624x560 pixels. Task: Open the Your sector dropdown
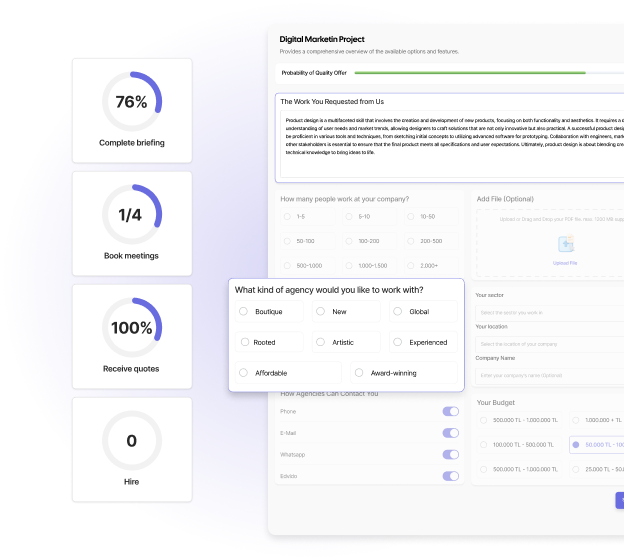tap(550, 312)
